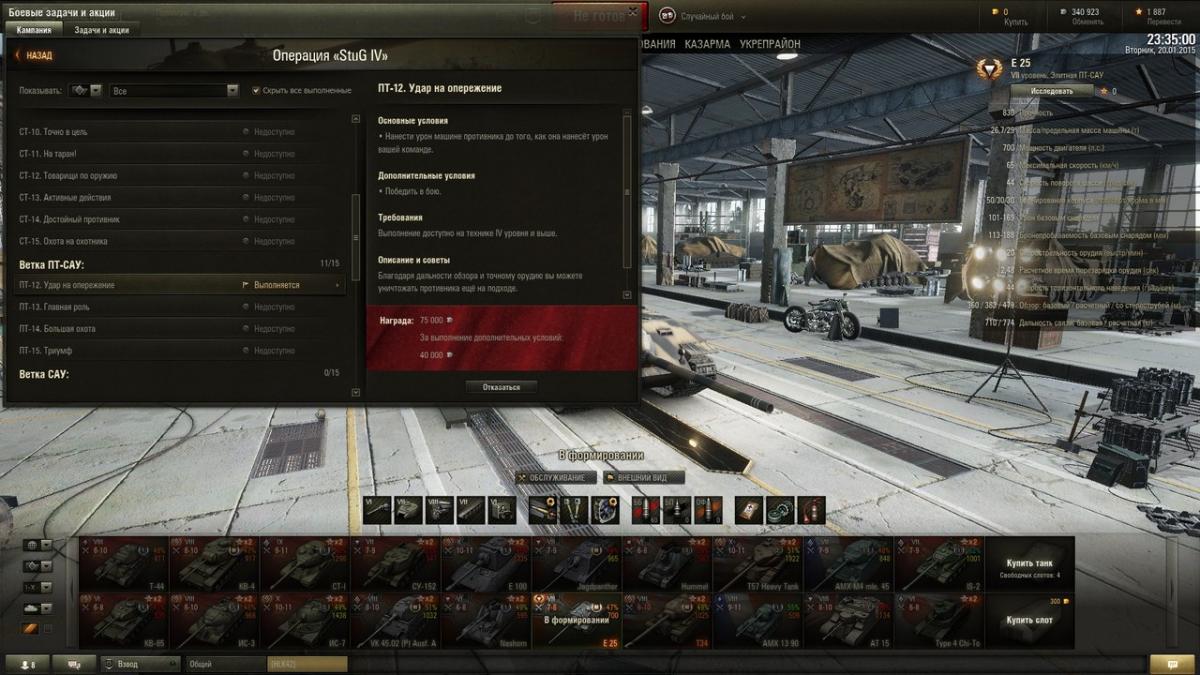Viewport: 1200px width, 675px height.
Task: Click Купить слот button
Action: [x=1030, y=620]
